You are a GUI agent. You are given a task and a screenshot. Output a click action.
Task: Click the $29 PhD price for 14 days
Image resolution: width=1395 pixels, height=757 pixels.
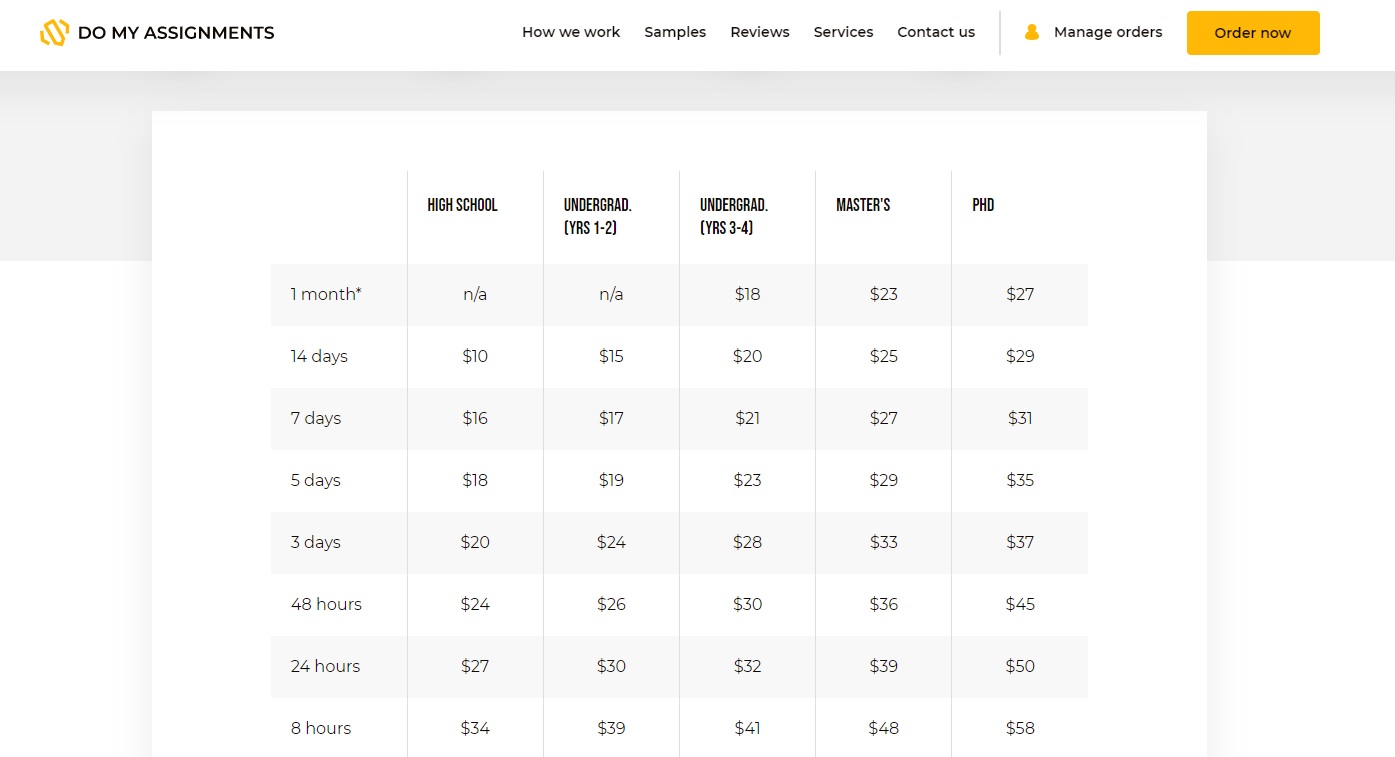click(x=1020, y=356)
